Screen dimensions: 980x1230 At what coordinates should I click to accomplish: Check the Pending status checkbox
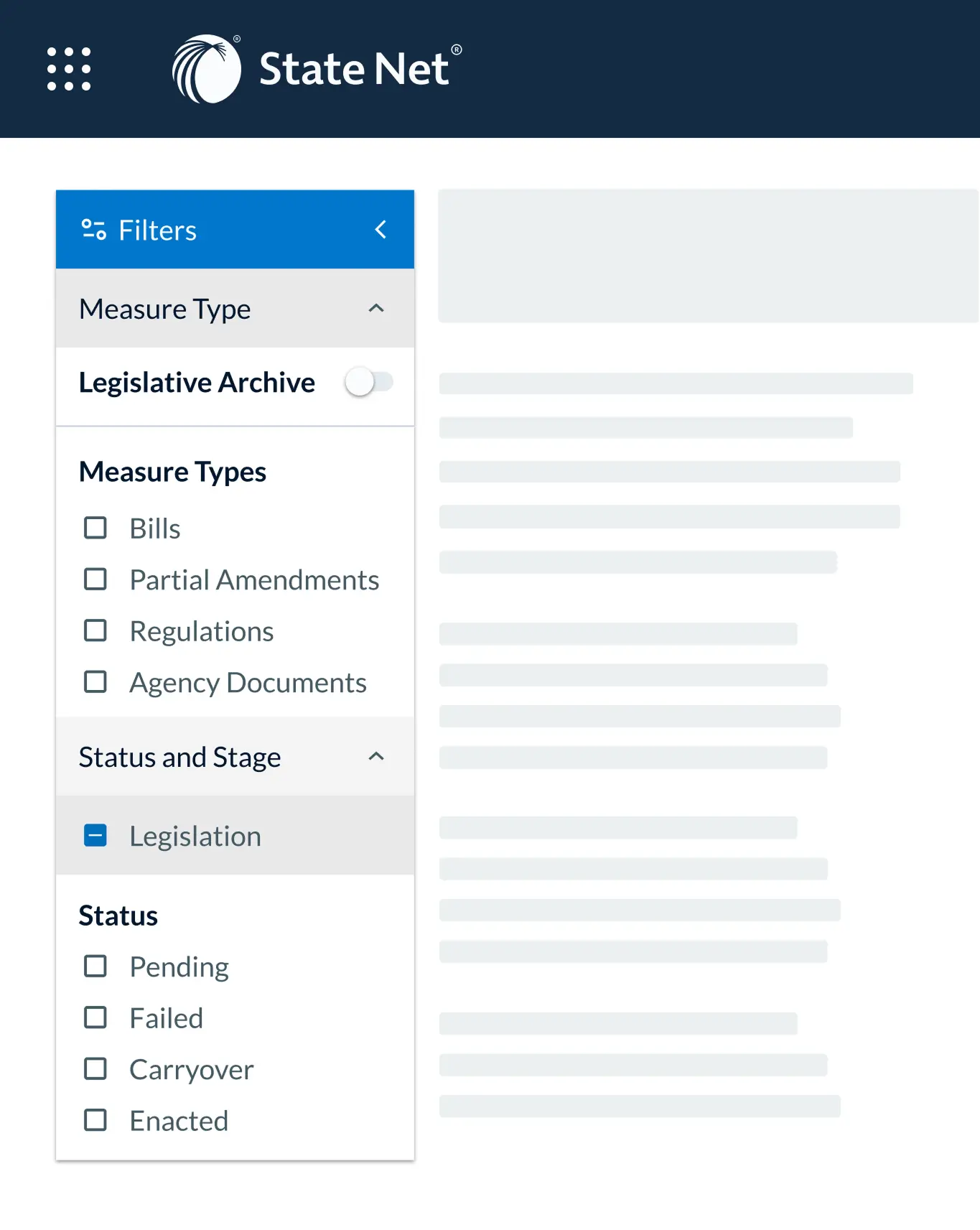click(95, 966)
